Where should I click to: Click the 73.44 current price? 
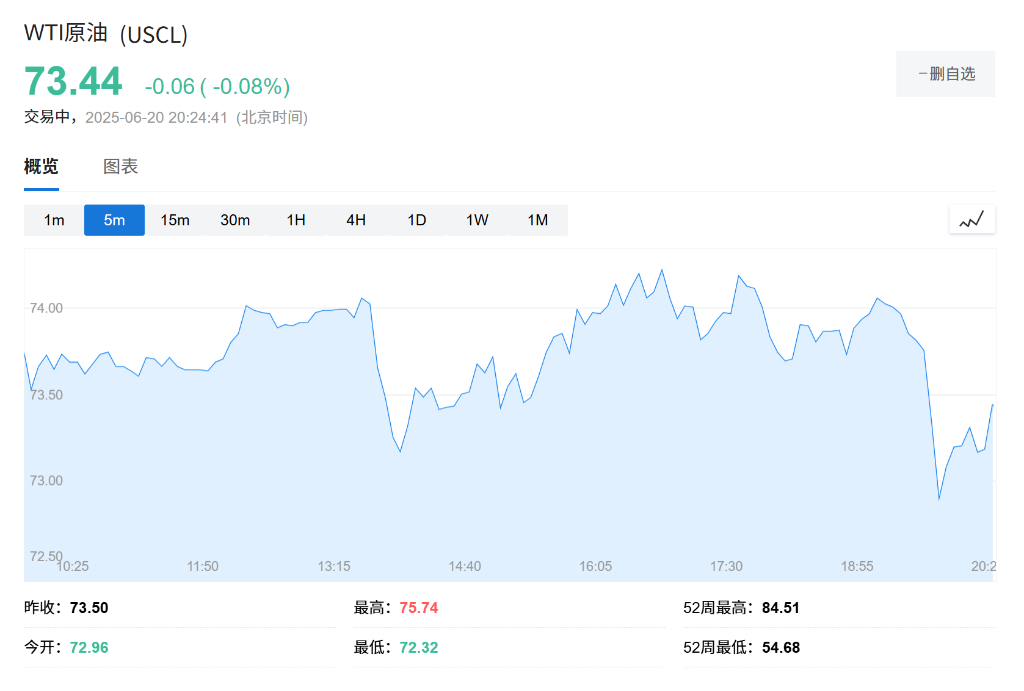pos(73,81)
